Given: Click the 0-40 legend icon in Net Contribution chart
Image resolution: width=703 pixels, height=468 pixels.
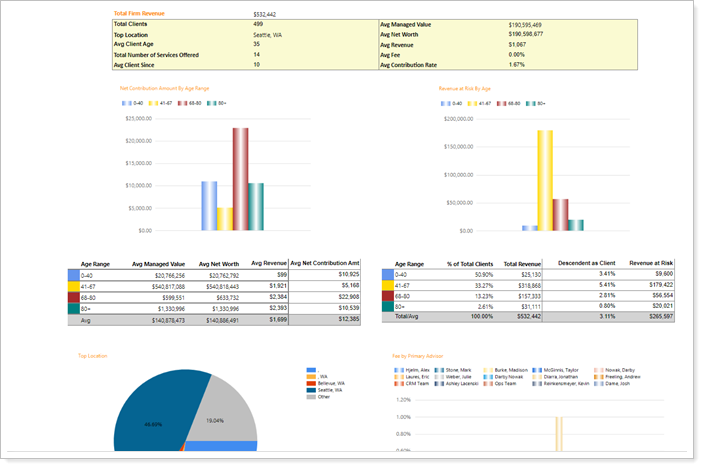Looking at the screenshot, I should click(125, 103).
